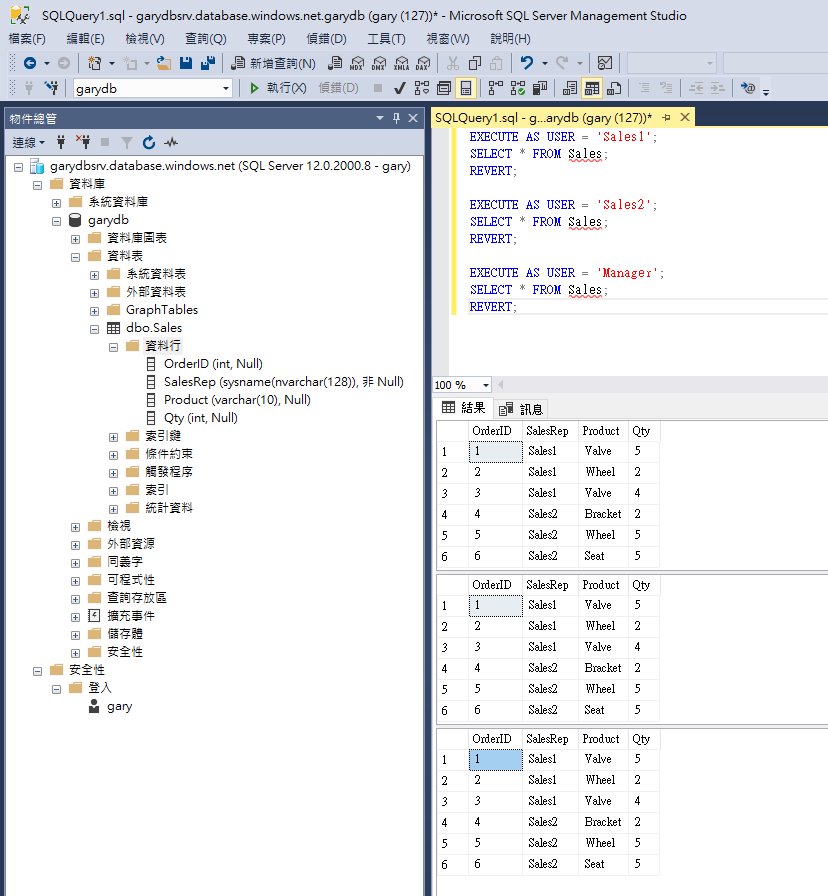The height and width of the screenshot is (896, 828).
Task: Select the OrderID column in tree
Action: (213, 364)
